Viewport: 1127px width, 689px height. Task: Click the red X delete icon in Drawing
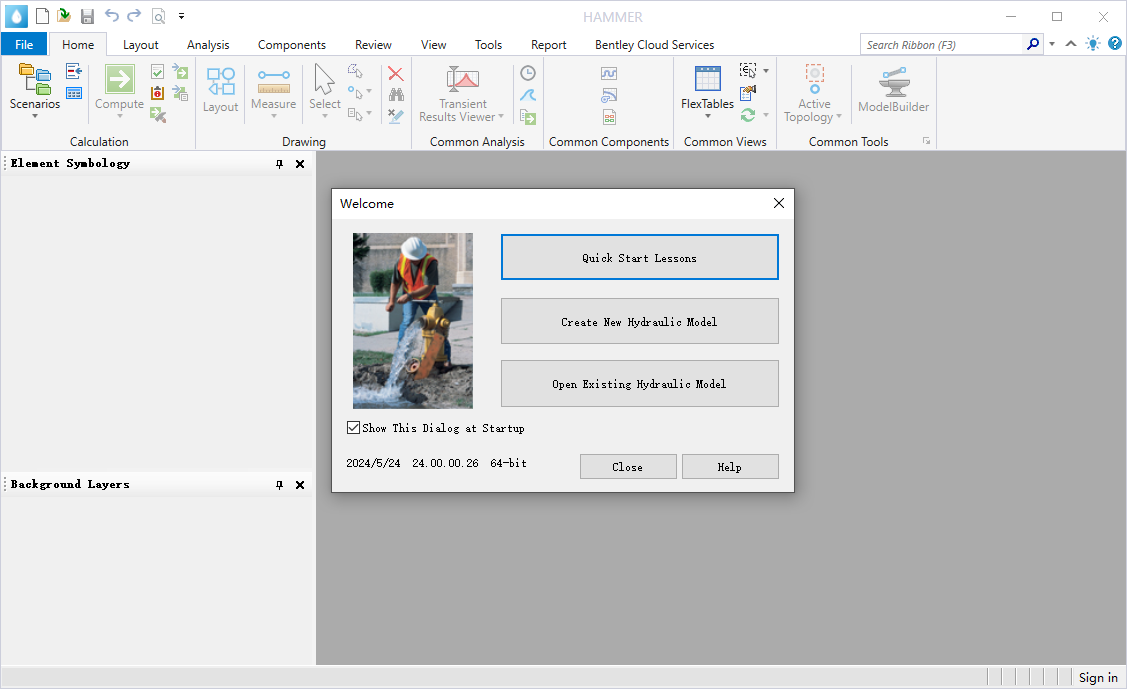click(x=396, y=73)
